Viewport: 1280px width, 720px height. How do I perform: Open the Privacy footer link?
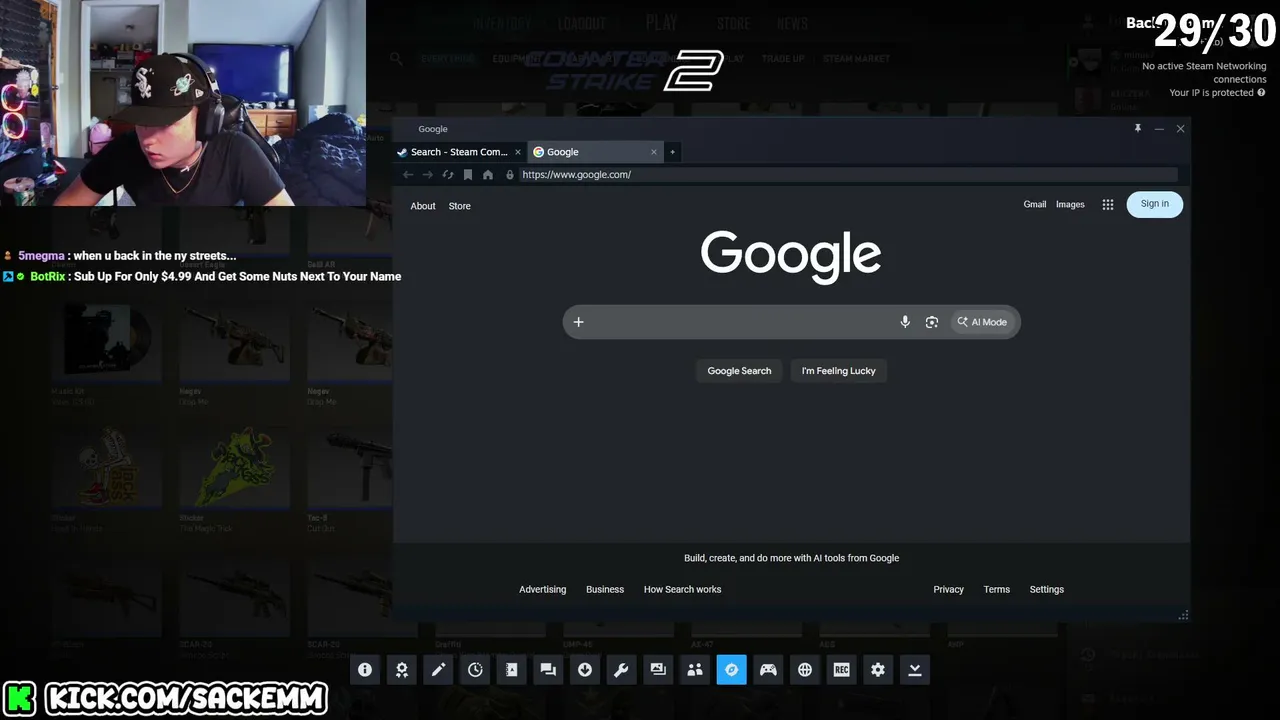coord(949,590)
